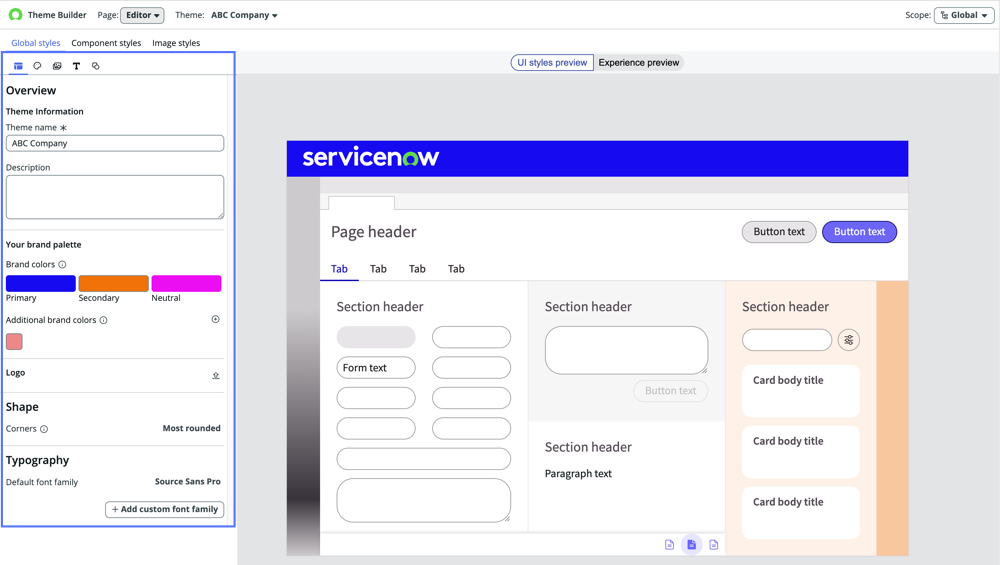Select the second Tab in preview
The height and width of the screenshot is (565, 1000).
pos(378,269)
